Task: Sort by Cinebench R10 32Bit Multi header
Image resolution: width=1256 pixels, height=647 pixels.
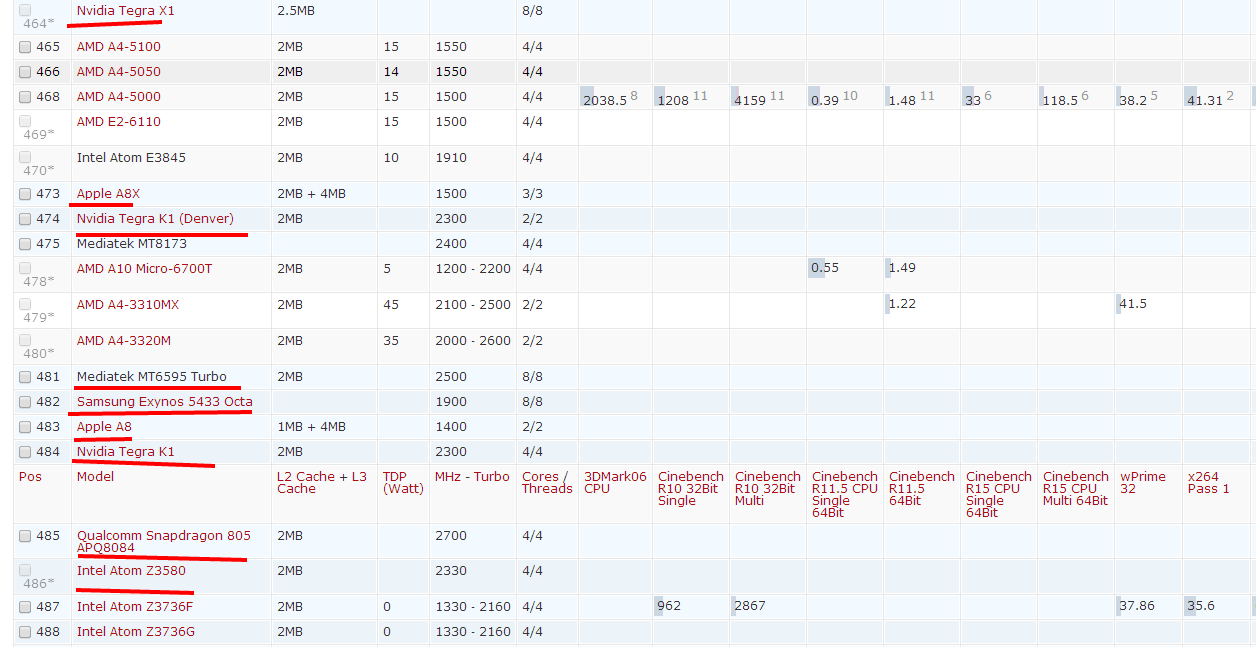Action: [767, 489]
